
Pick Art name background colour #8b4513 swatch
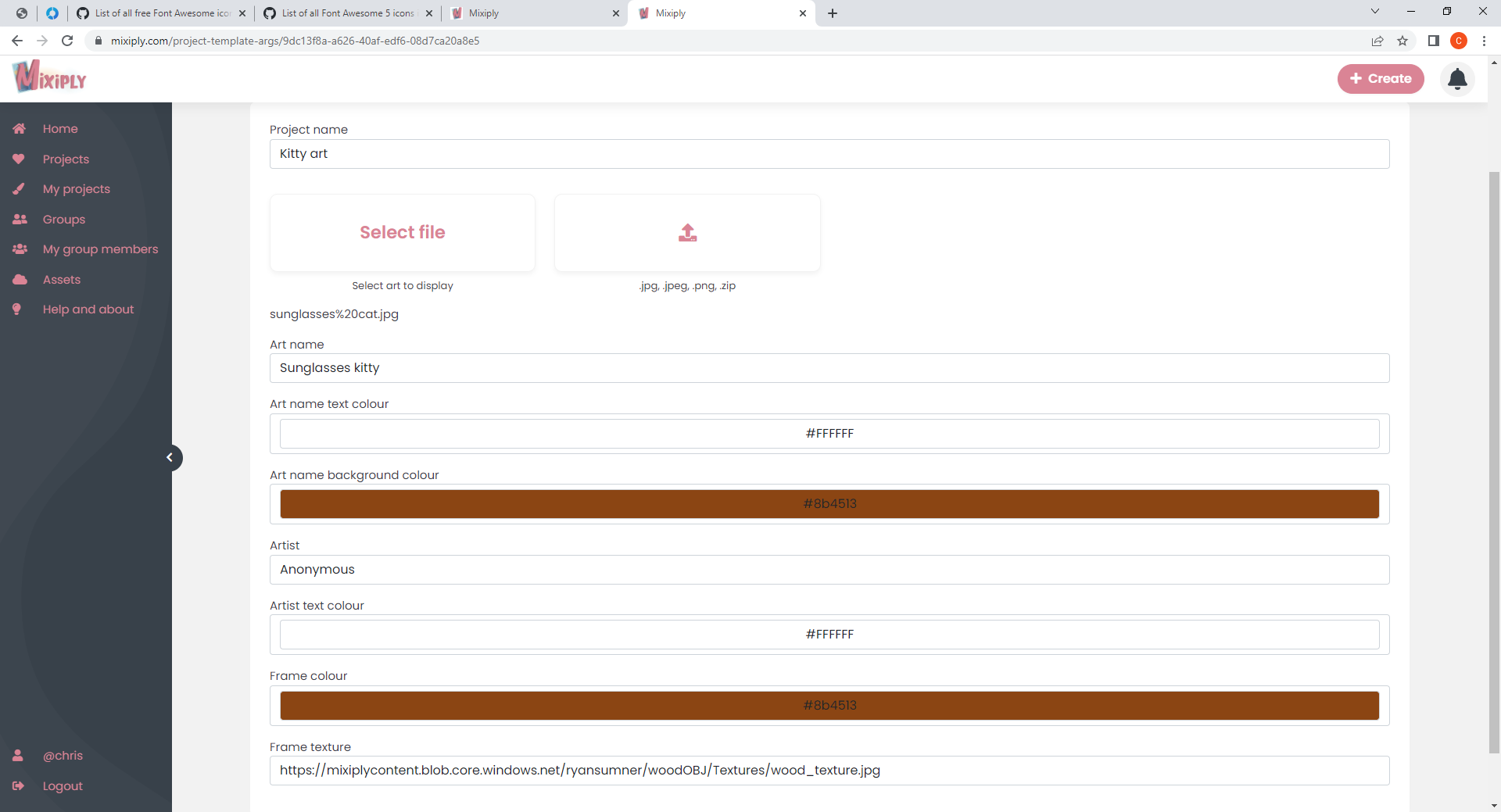click(829, 504)
